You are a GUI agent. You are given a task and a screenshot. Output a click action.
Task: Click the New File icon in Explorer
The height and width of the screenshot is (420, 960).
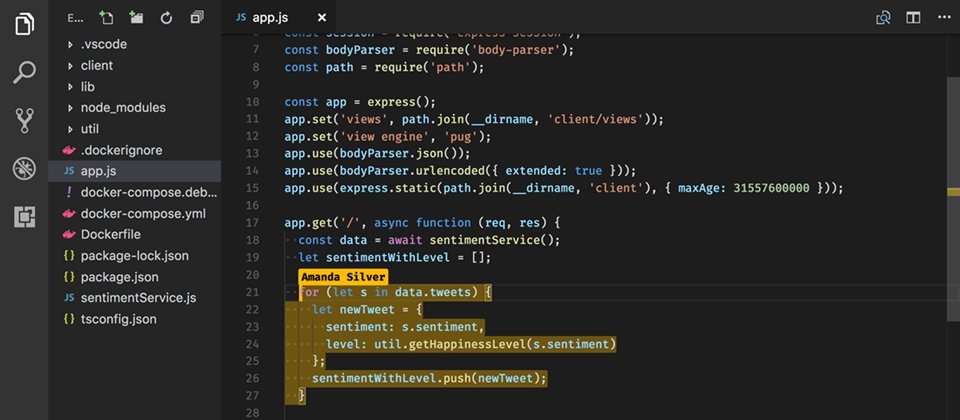(x=107, y=18)
